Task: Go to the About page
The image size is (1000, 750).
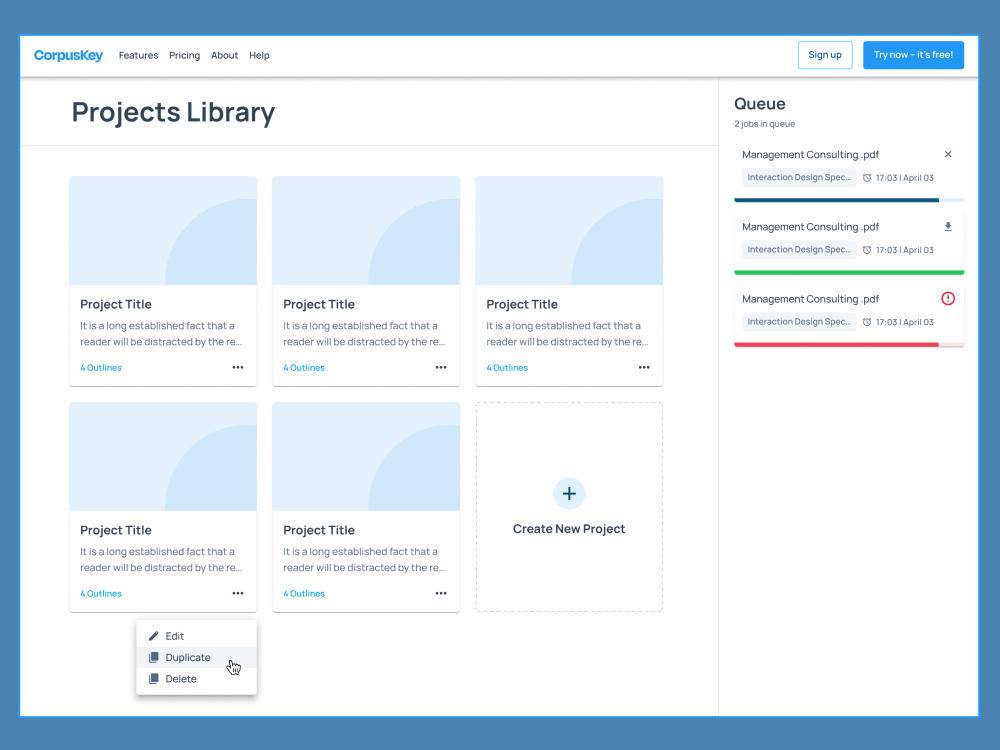Action: click(224, 55)
